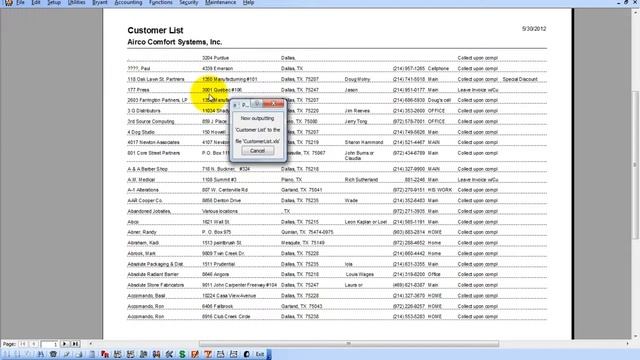Click the Accomando, Basil customer name
The image size is (640, 360).
click(x=146, y=296)
